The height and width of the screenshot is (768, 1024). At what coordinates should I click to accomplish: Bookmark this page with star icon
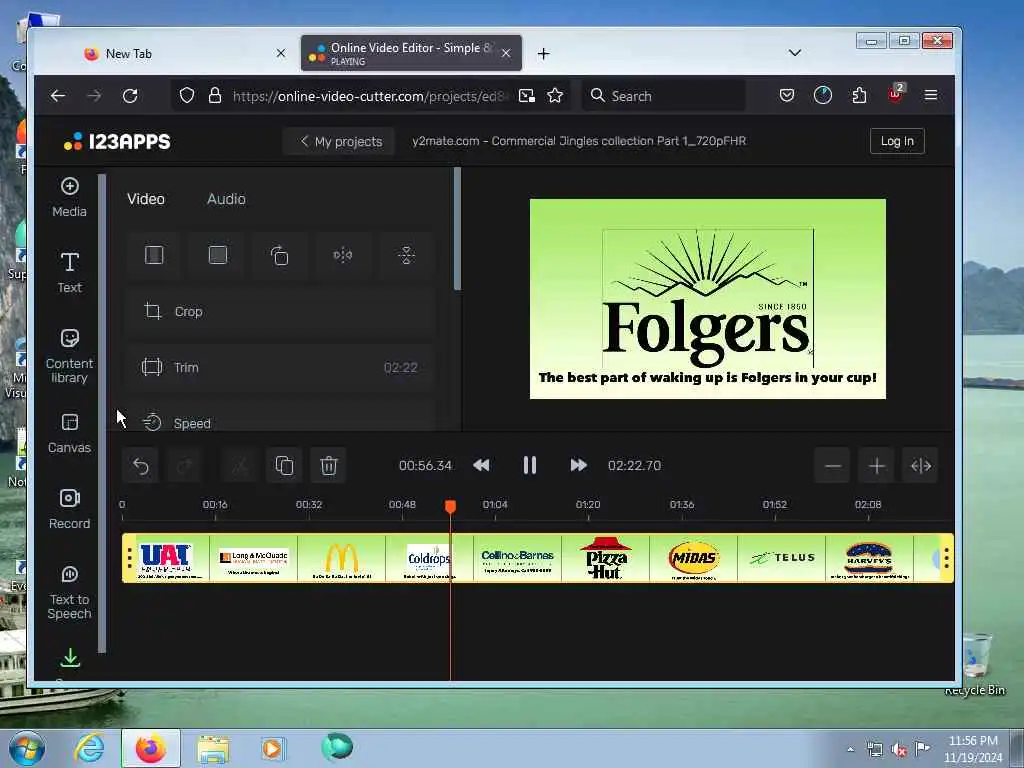[x=555, y=96]
